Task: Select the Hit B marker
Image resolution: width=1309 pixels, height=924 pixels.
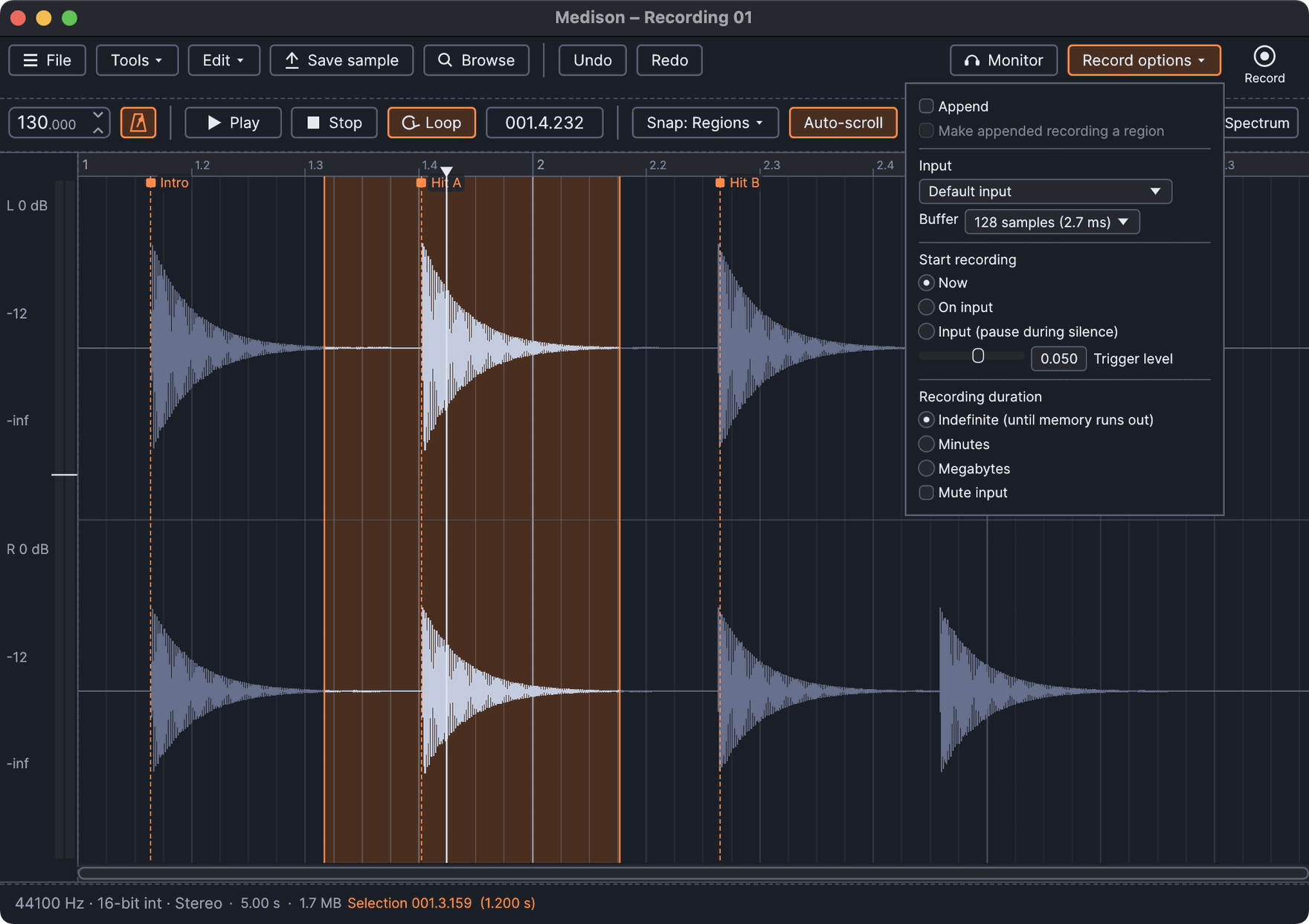Action: coord(720,182)
